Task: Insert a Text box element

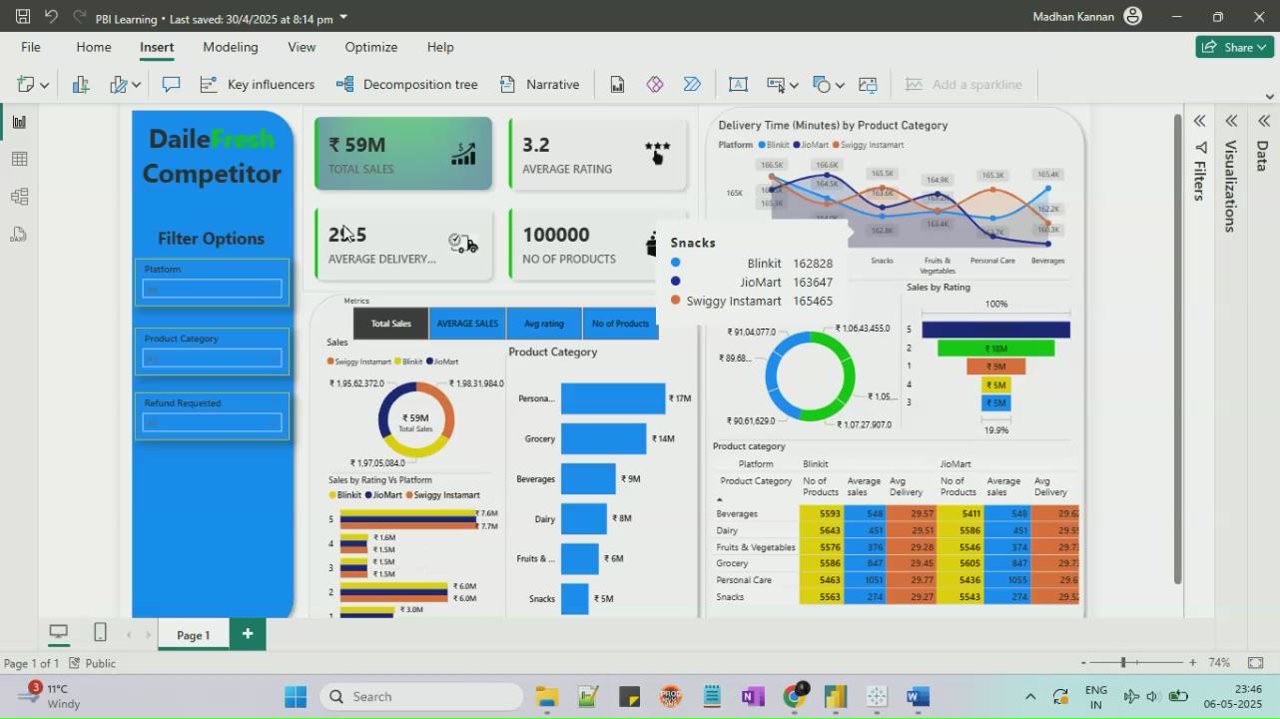Action: point(738,85)
